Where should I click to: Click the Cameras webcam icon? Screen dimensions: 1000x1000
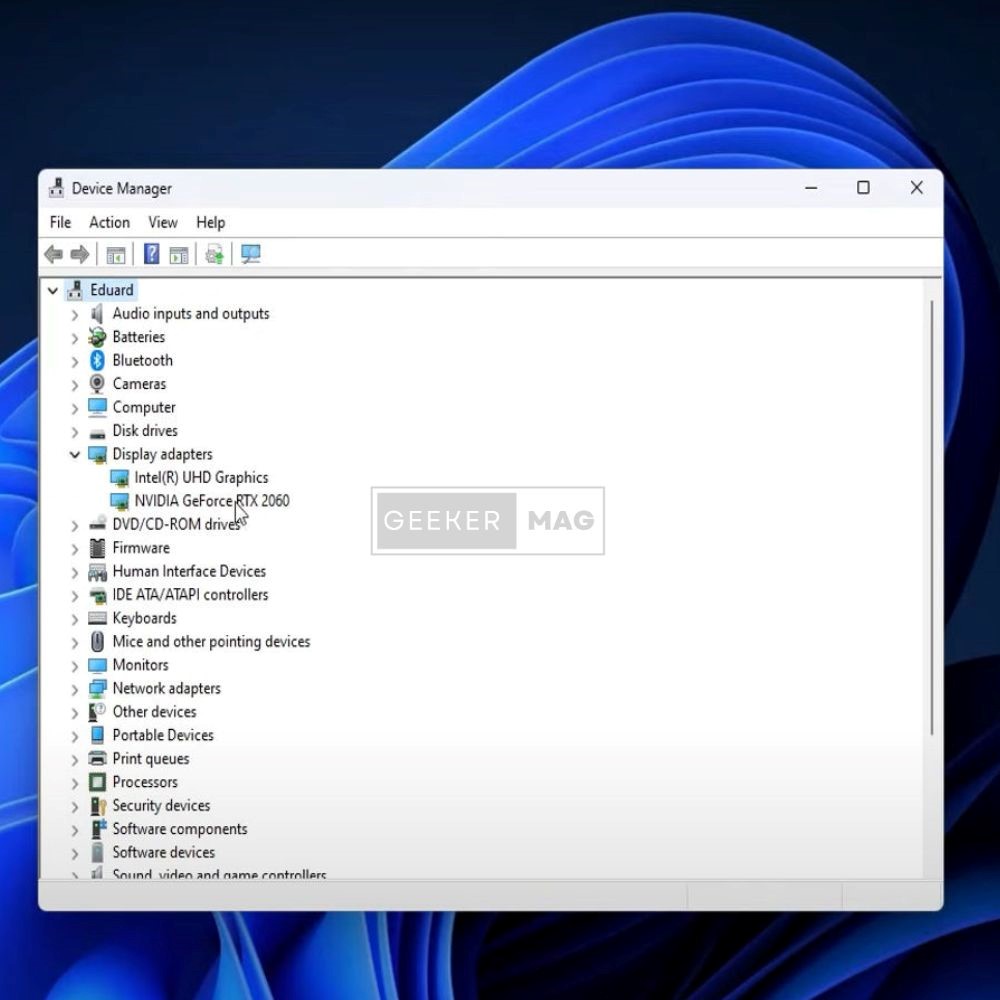97,384
